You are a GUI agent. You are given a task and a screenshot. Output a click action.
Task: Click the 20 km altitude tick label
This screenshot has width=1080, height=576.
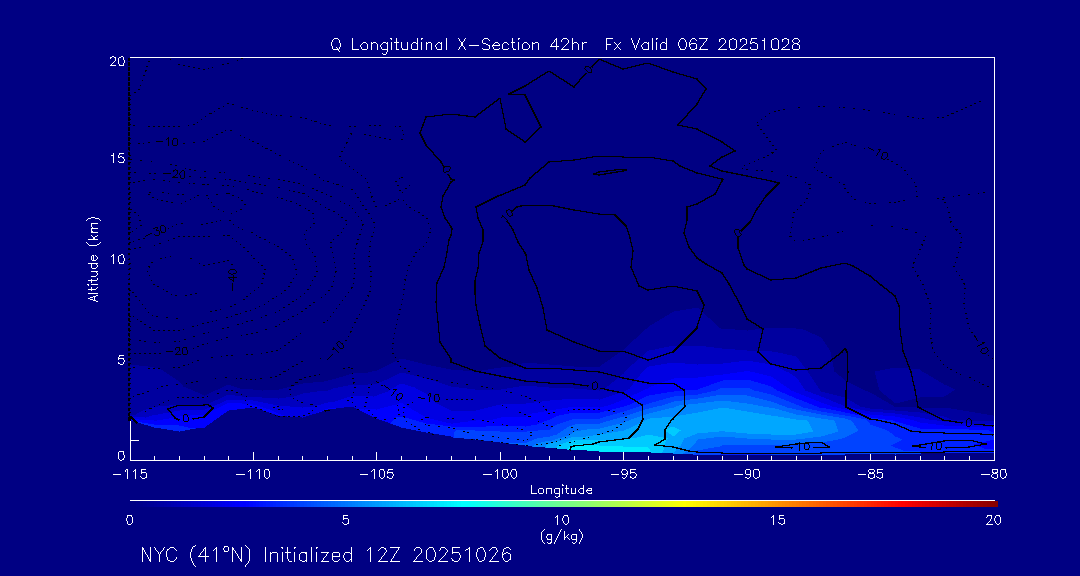pos(115,61)
